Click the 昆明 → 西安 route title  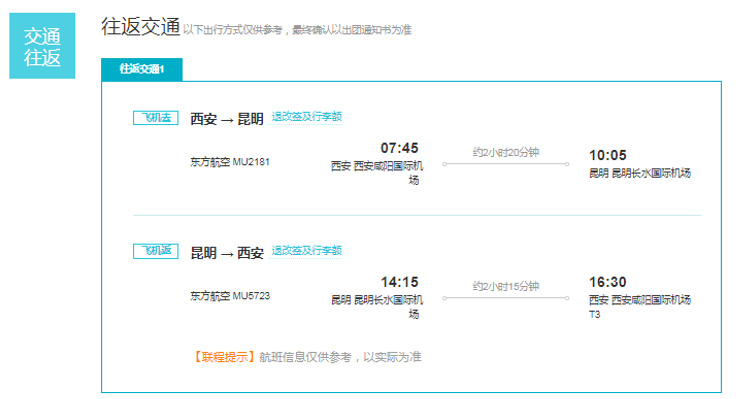click(x=227, y=252)
